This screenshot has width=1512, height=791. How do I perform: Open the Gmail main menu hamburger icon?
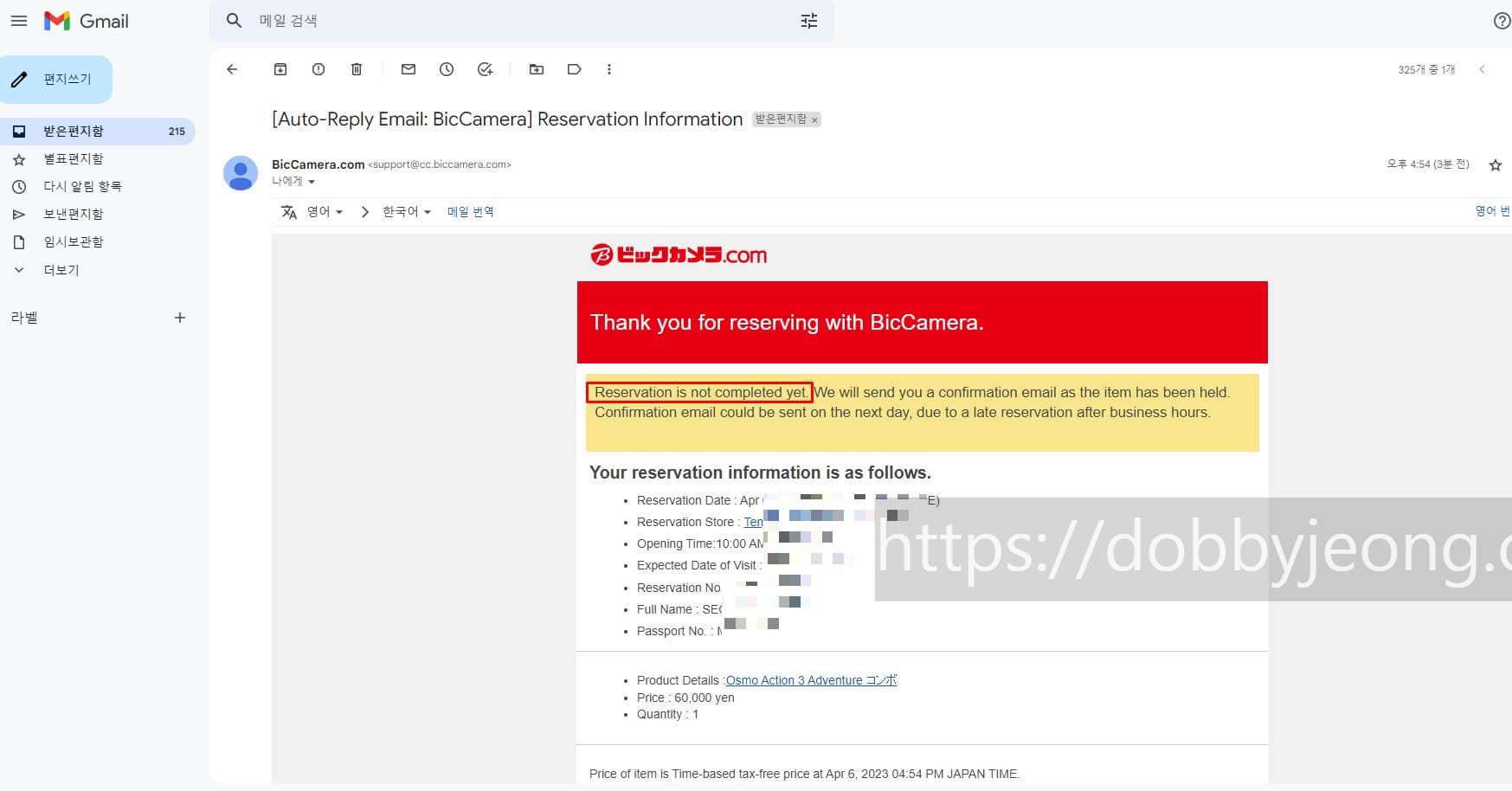click(x=19, y=21)
